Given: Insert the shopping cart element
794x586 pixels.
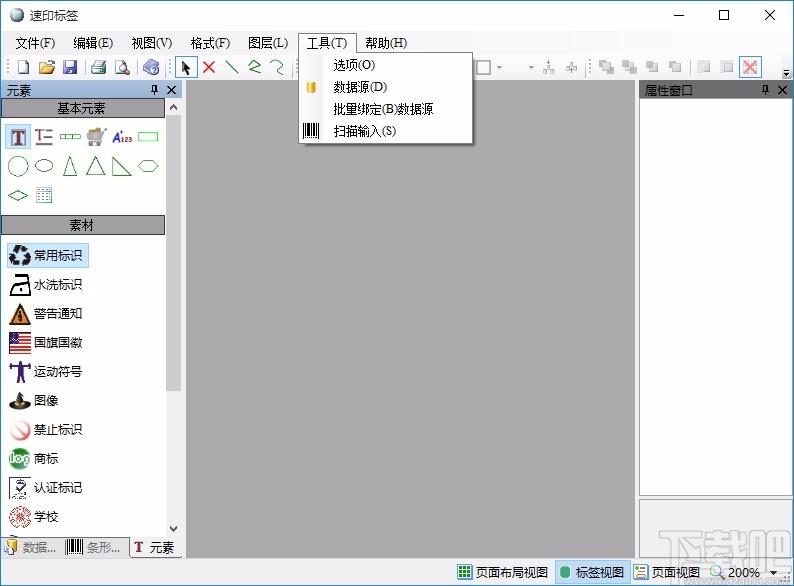Looking at the screenshot, I should pos(96,137).
